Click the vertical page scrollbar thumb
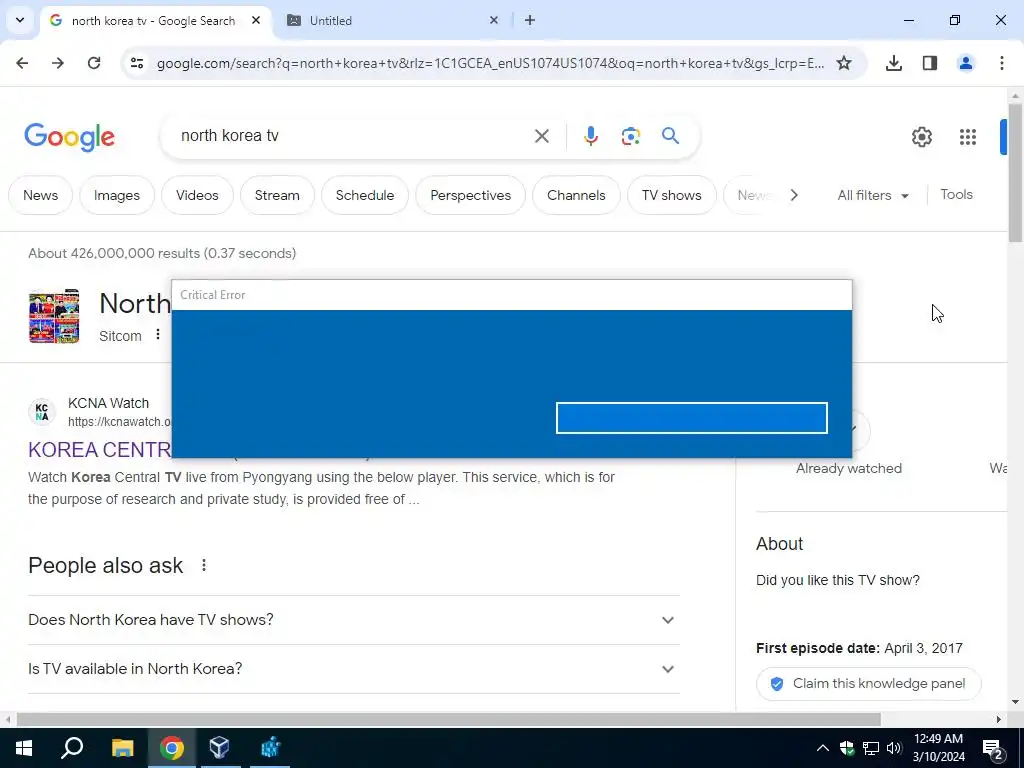 click(1015, 173)
